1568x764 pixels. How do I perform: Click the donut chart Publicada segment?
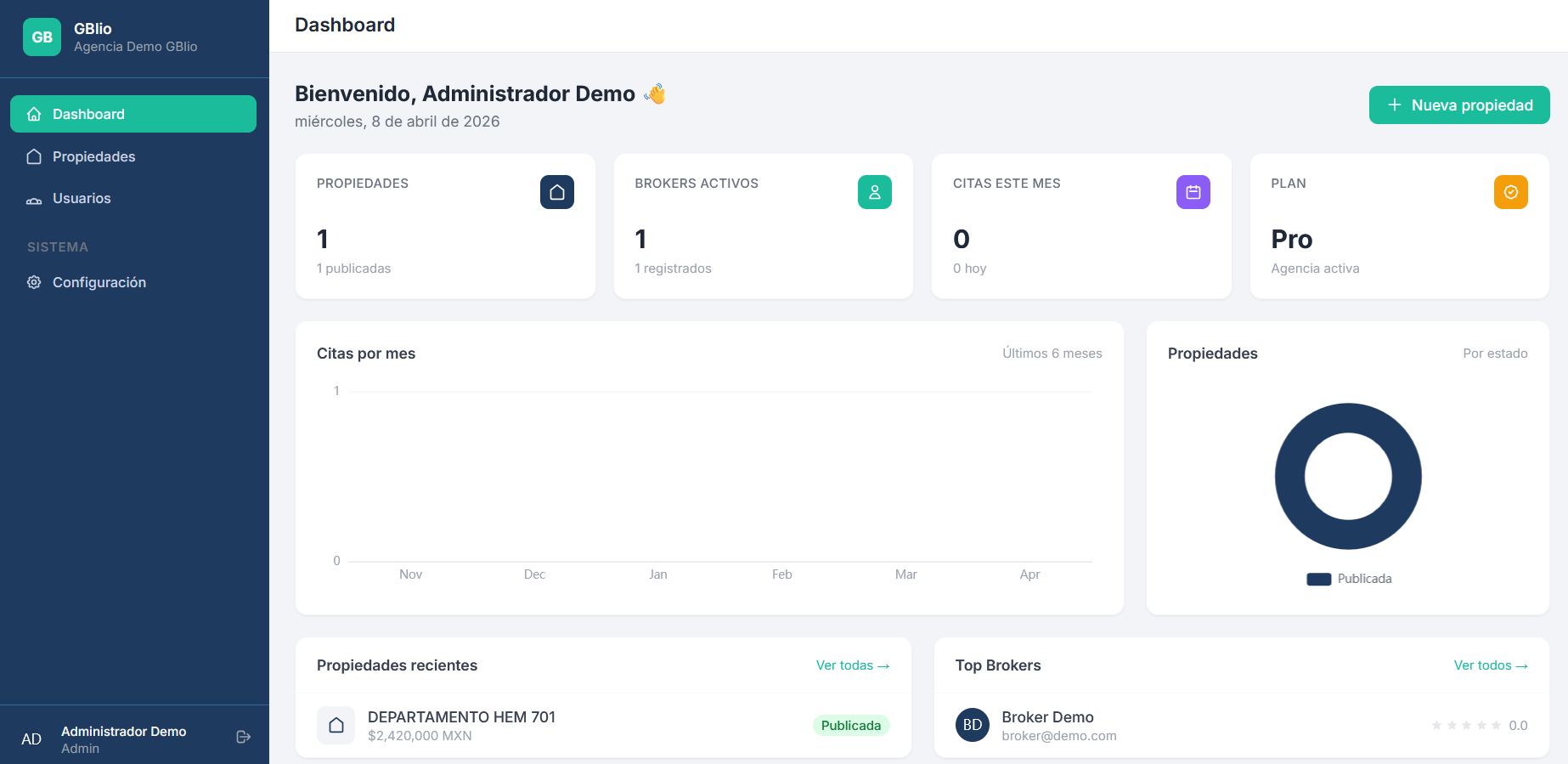(1289, 476)
